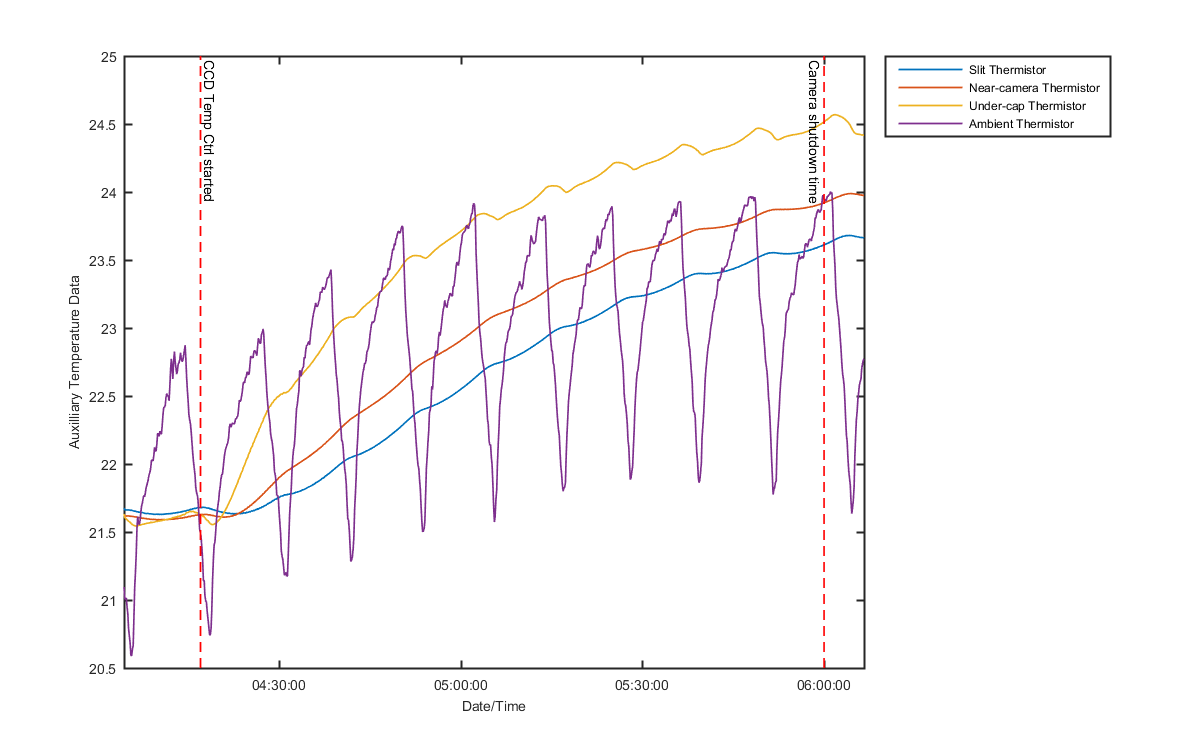
Task: Click the 25 y-axis tick label
Action: pyautogui.click(x=109, y=57)
